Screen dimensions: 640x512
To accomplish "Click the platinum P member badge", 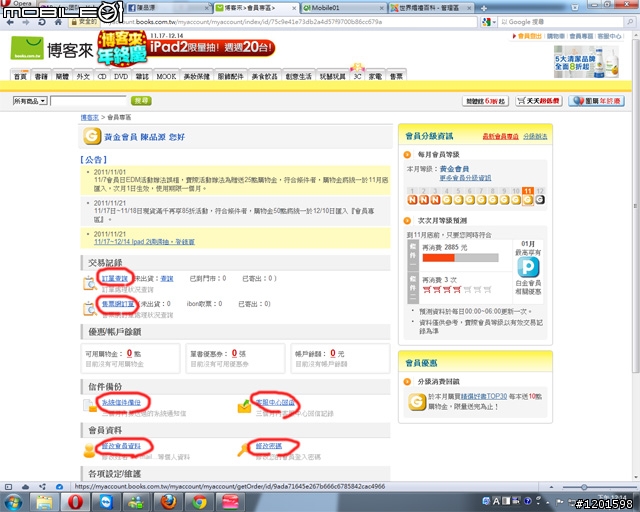I will (x=528, y=267).
